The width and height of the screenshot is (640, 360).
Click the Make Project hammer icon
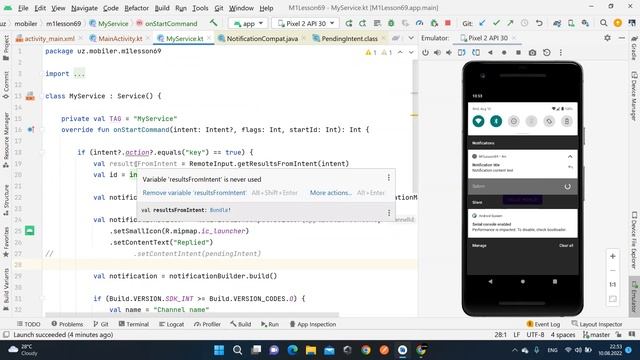coord(213,23)
